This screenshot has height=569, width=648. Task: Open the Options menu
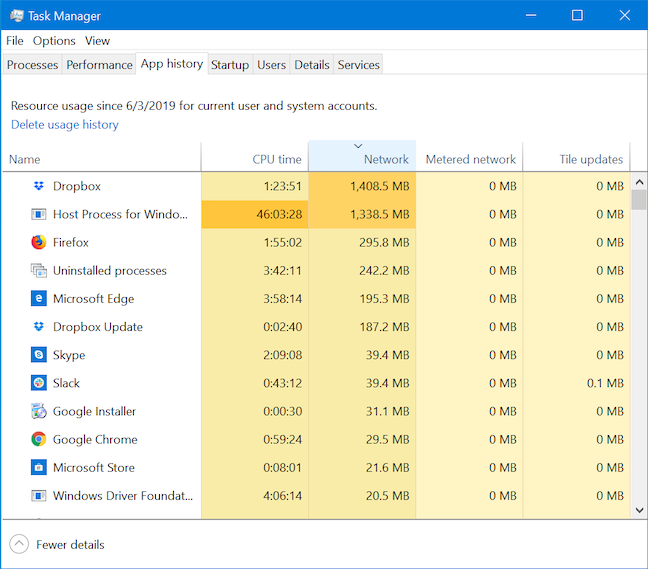(54, 41)
